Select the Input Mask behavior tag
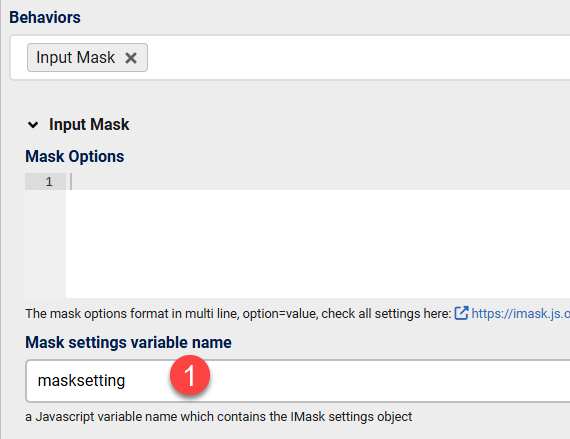The height and width of the screenshot is (439, 570). point(76,57)
